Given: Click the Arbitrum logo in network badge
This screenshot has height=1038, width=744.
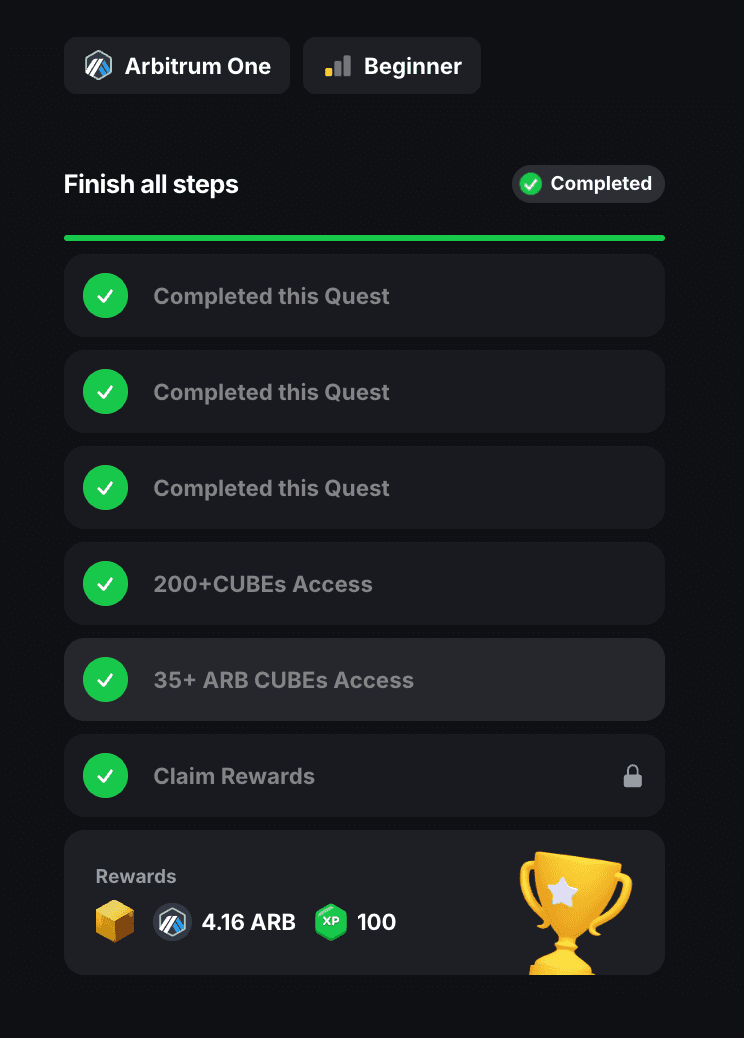Looking at the screenshot, I should tap(98, 66).
